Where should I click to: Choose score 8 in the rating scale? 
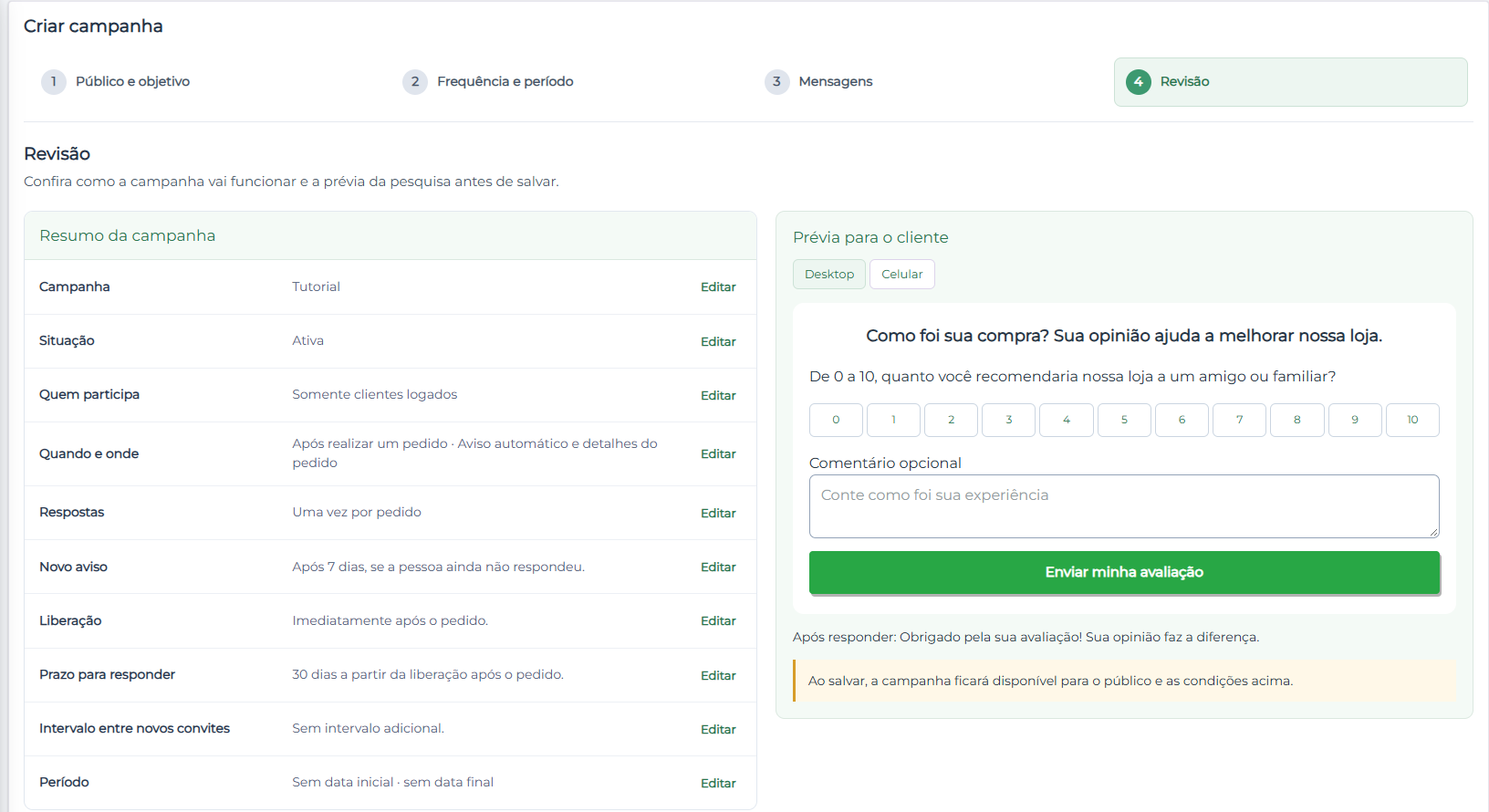click(1297, 420)
